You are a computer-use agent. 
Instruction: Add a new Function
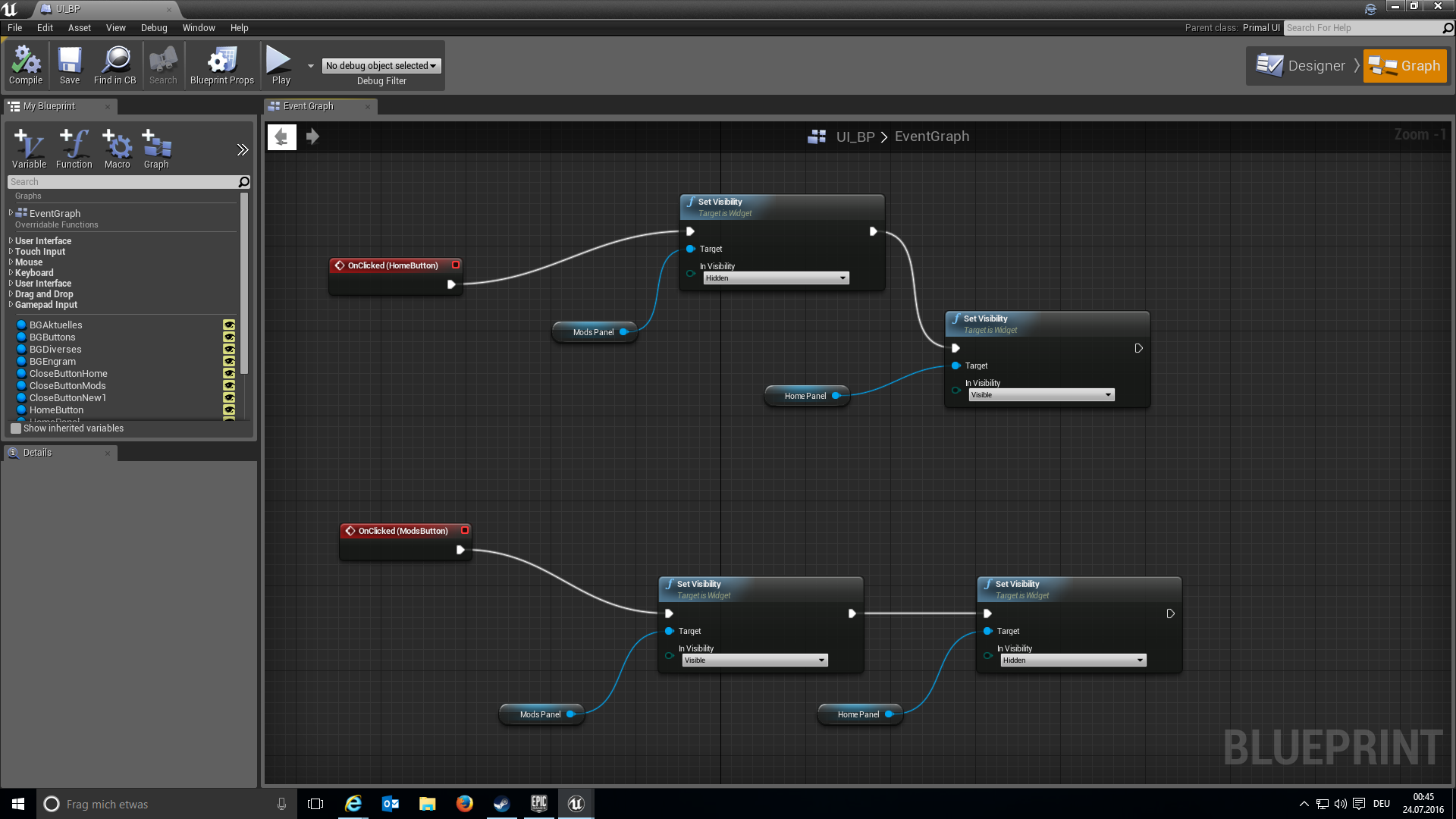tap(74, 149)
